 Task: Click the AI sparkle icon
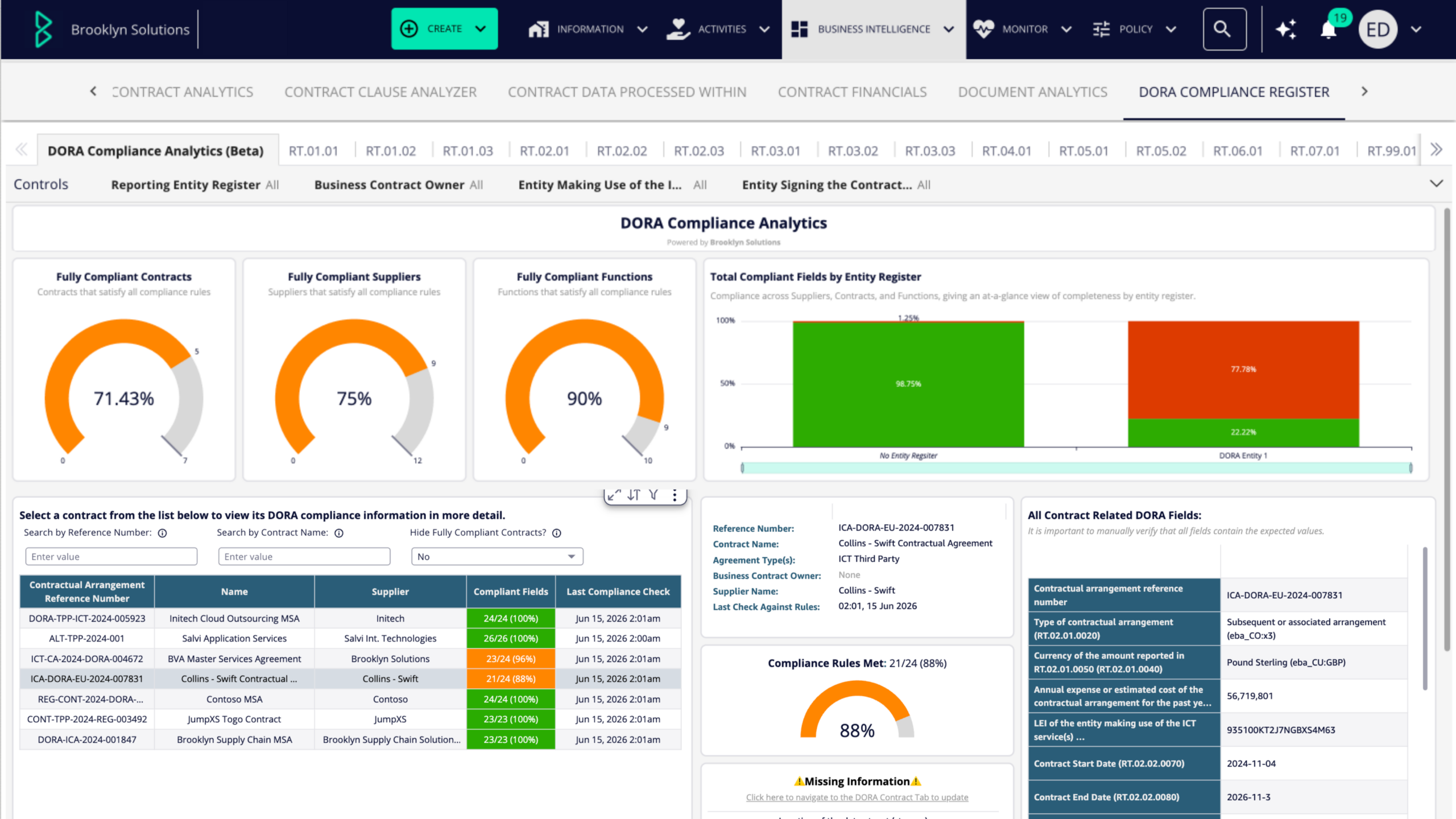click(1286, 29)
